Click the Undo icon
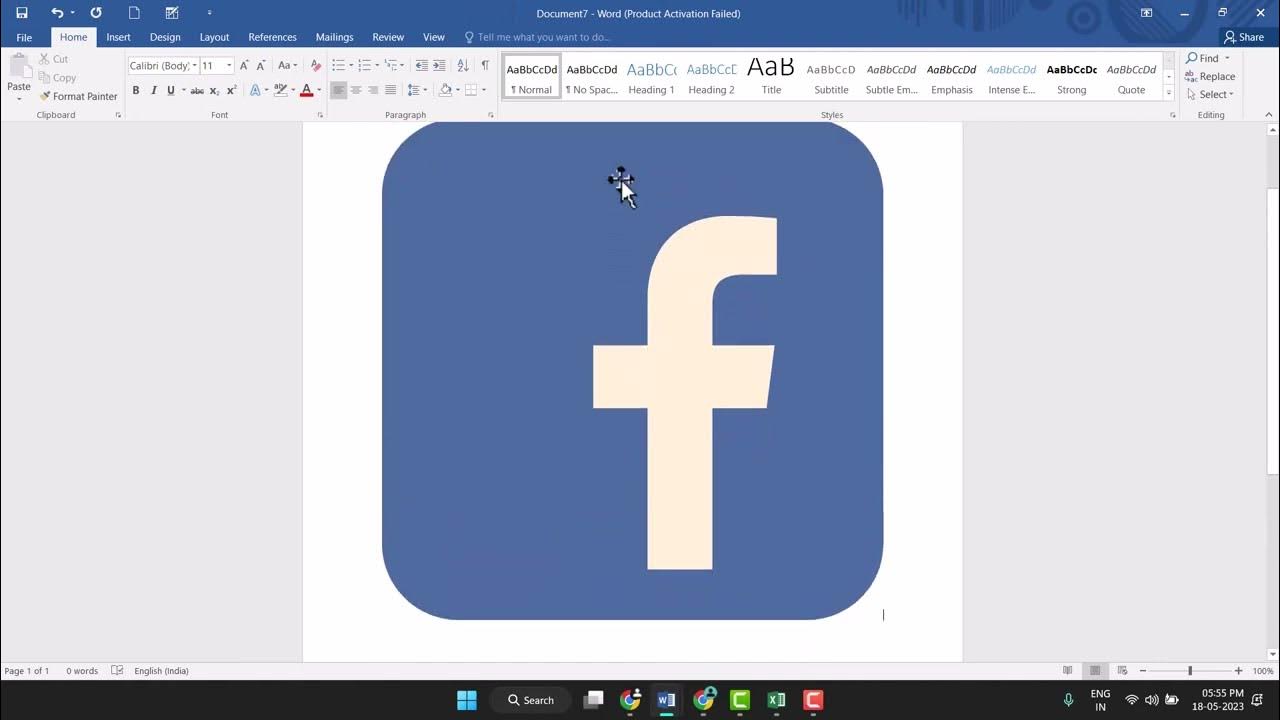This screenshot has height=720, width=1280. 57,13
